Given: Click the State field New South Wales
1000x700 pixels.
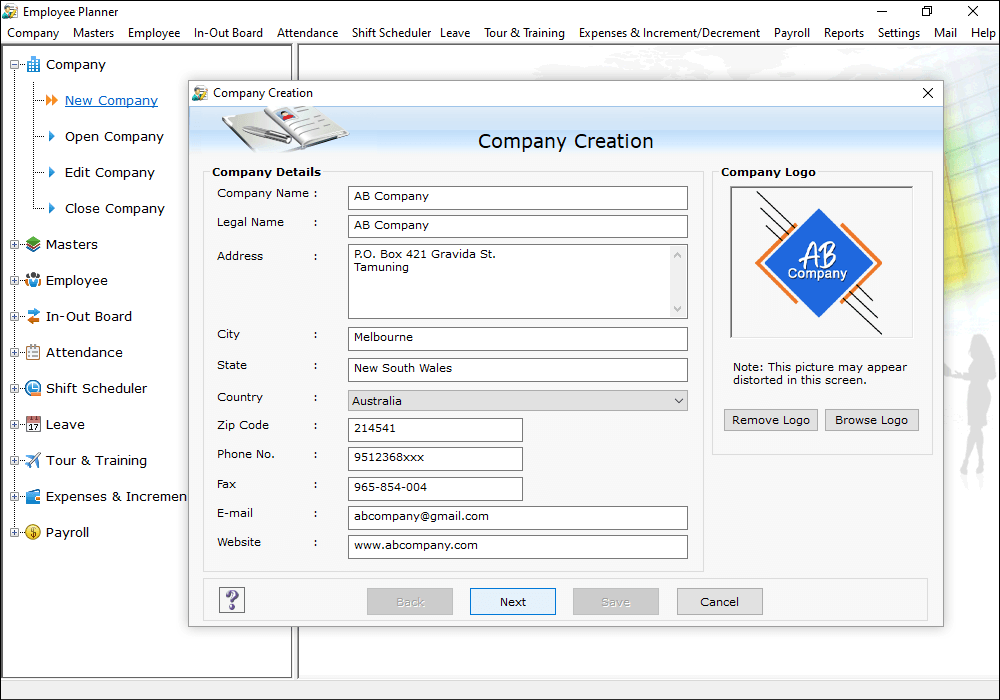Looking at the screenshot, I should tap(517, 370).
